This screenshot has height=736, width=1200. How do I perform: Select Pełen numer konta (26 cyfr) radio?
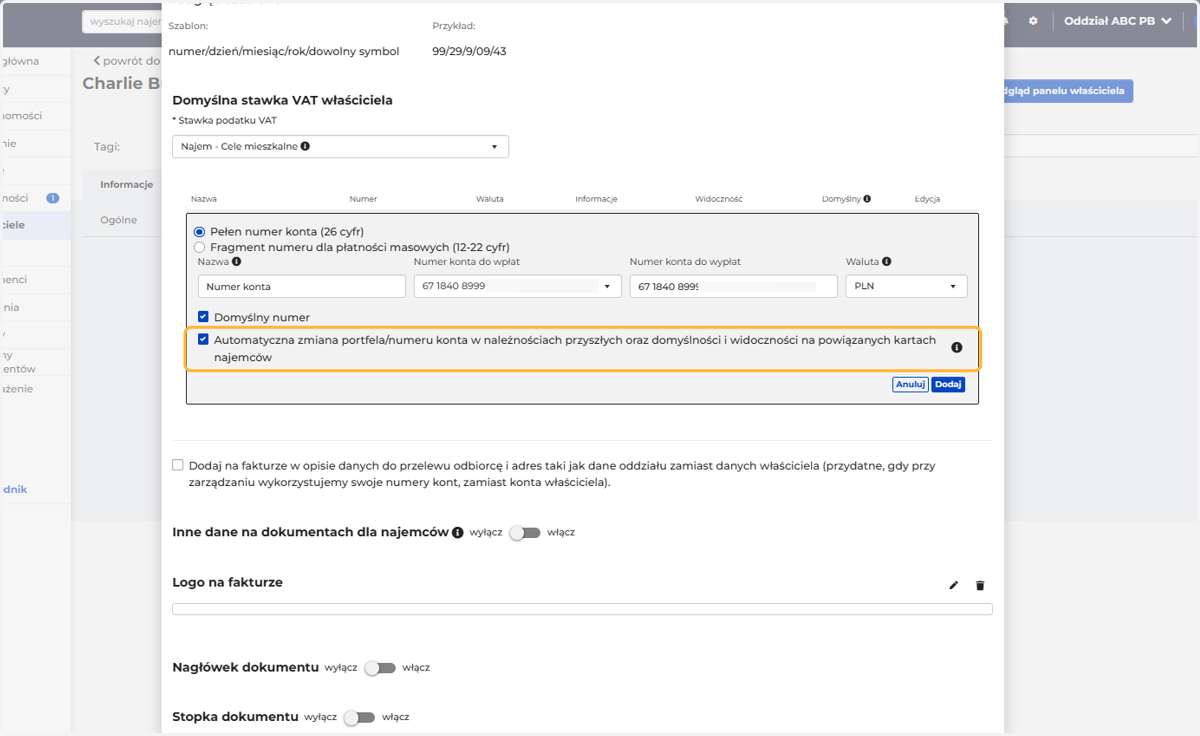point(199,231)
